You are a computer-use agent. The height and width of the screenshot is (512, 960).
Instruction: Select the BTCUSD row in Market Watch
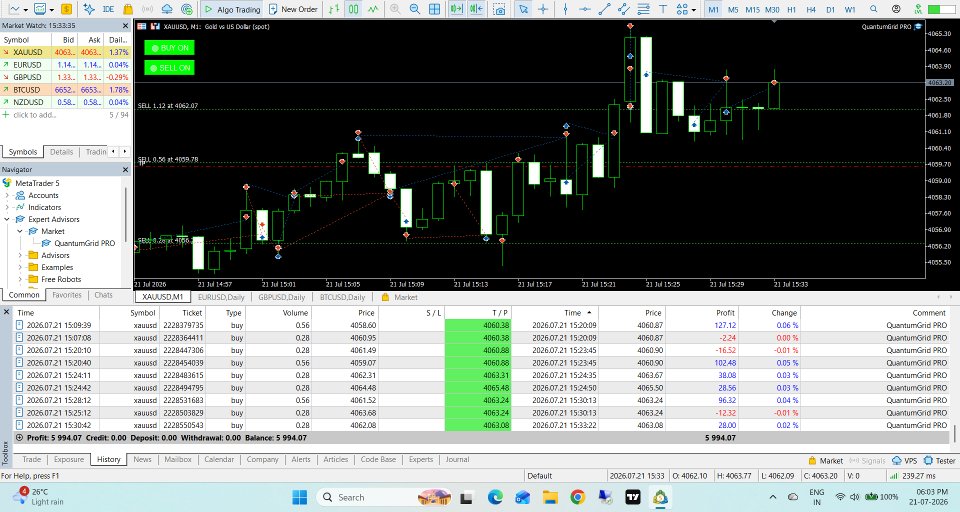tap(66, 89)
